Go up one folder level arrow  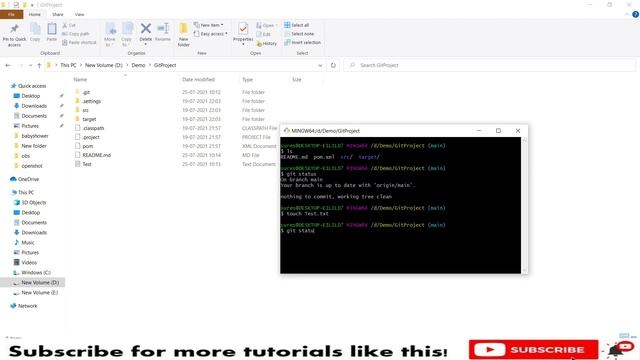click(x=39, y=65)
